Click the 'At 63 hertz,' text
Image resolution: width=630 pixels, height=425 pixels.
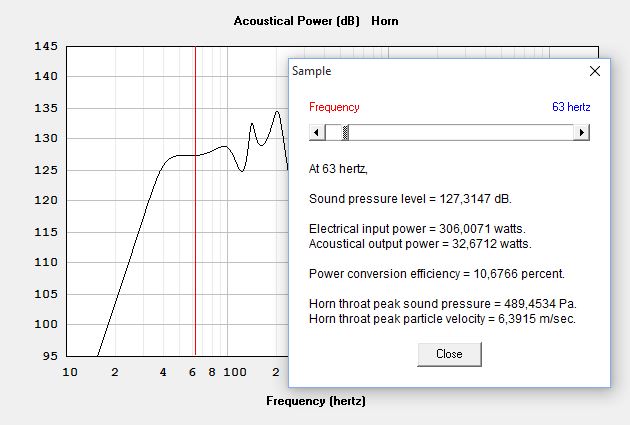coord(338,169)
